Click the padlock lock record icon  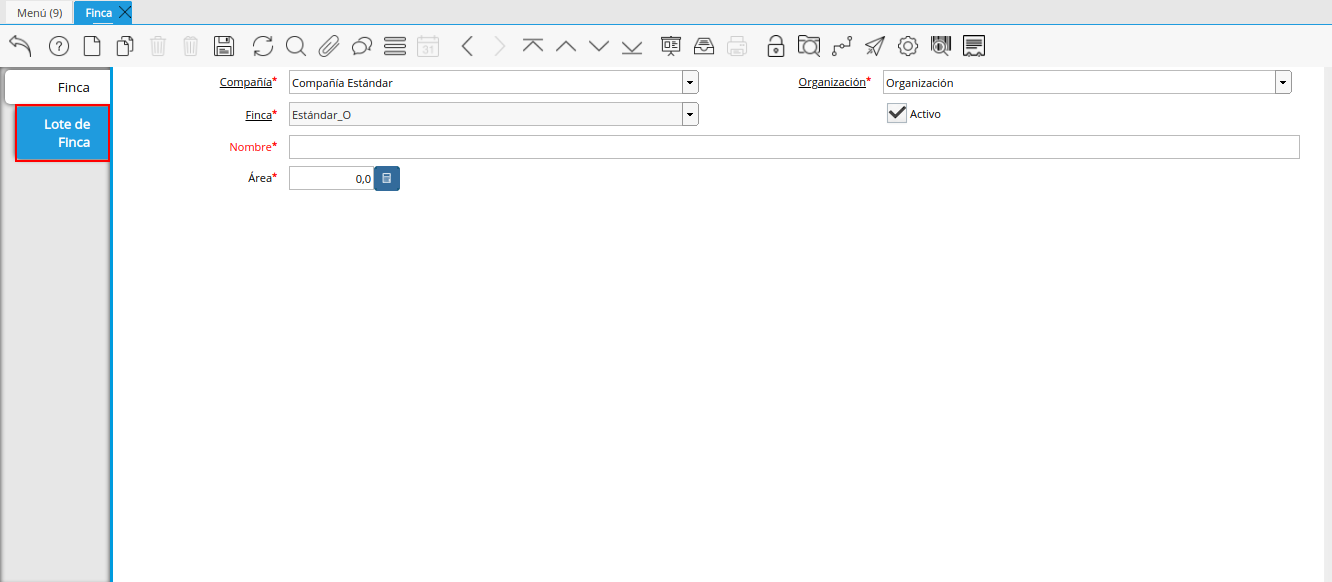776,46
